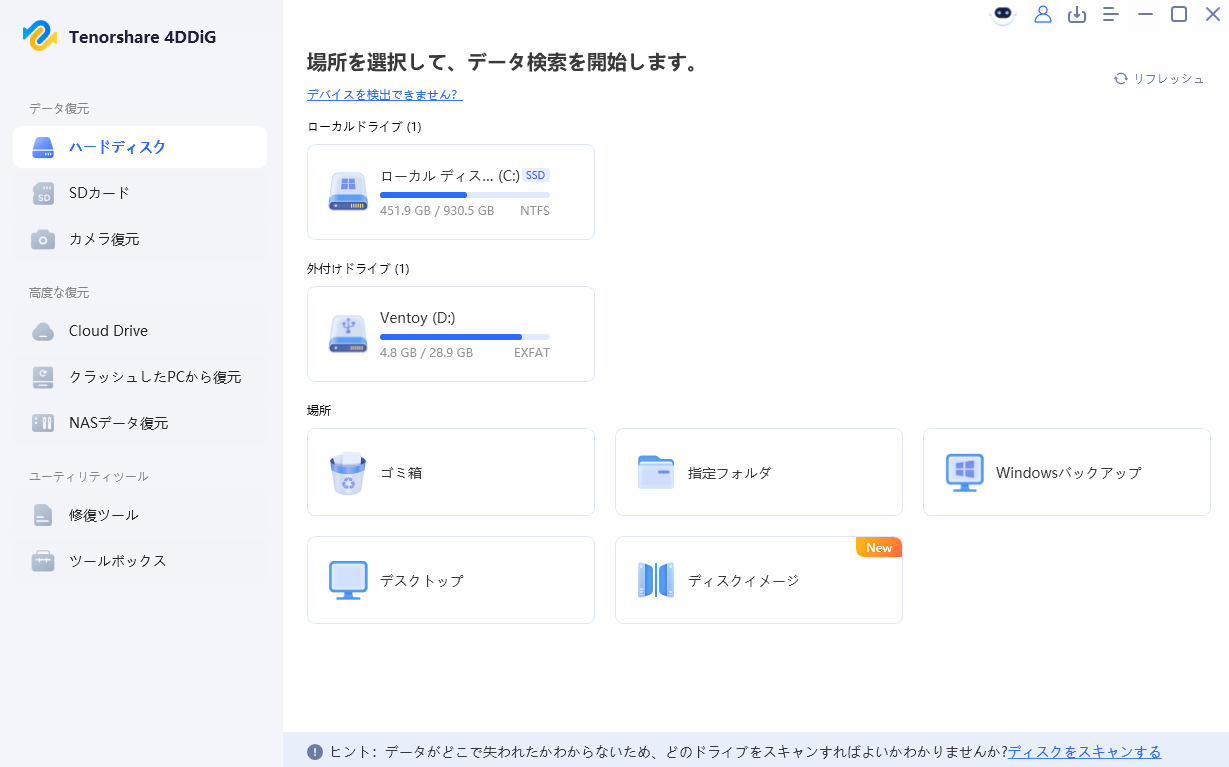Open Cloud Drive recovery option
This screenshot has width=1229, height=767.
click(140, 331)
